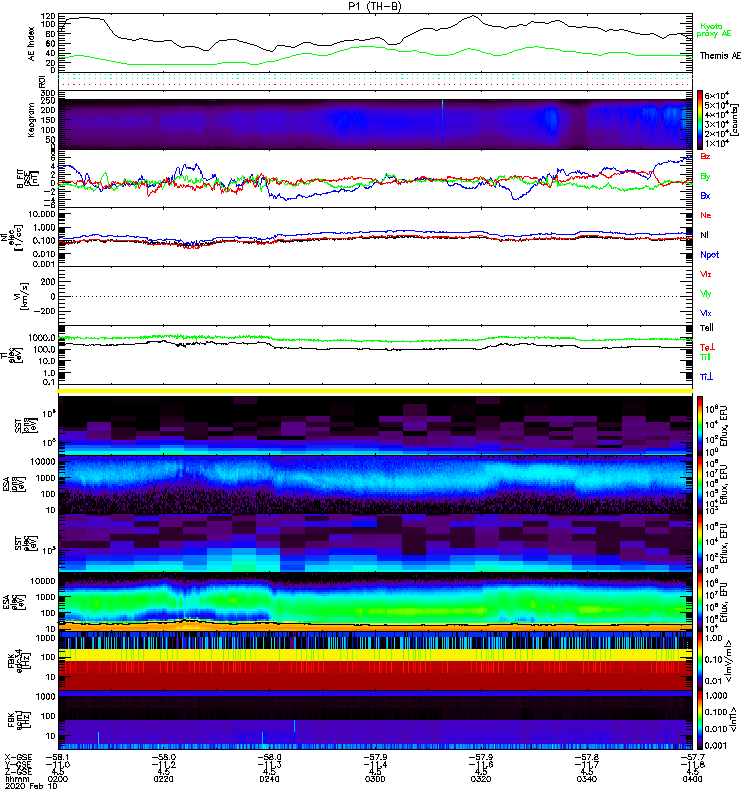The width and height of the screenshot is (750, 800).
Task: Click the keogram spectrogram panel
Action: [375, 120]
